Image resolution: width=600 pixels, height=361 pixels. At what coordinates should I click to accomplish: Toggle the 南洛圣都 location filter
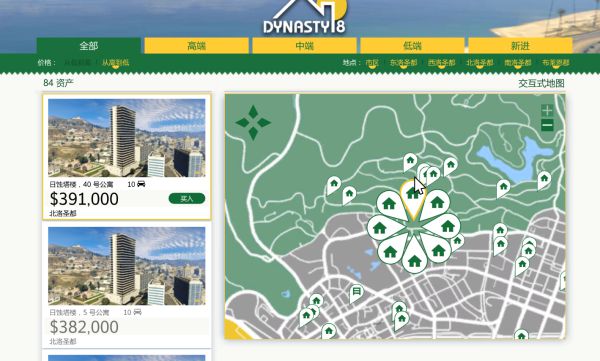coord(518,63)
